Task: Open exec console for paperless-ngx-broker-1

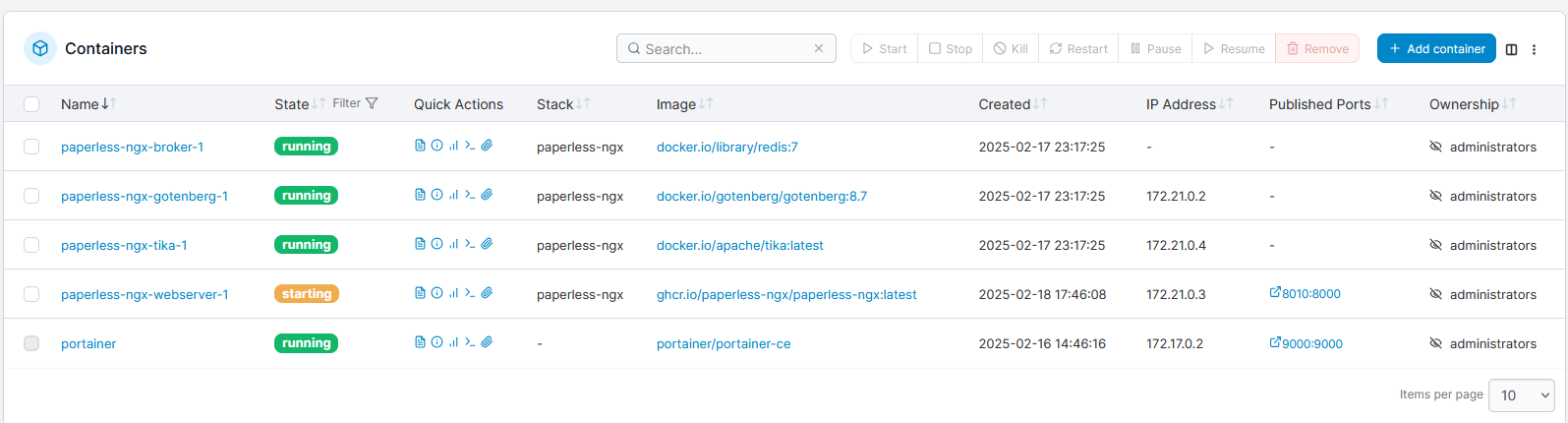Action: (470, 146)
